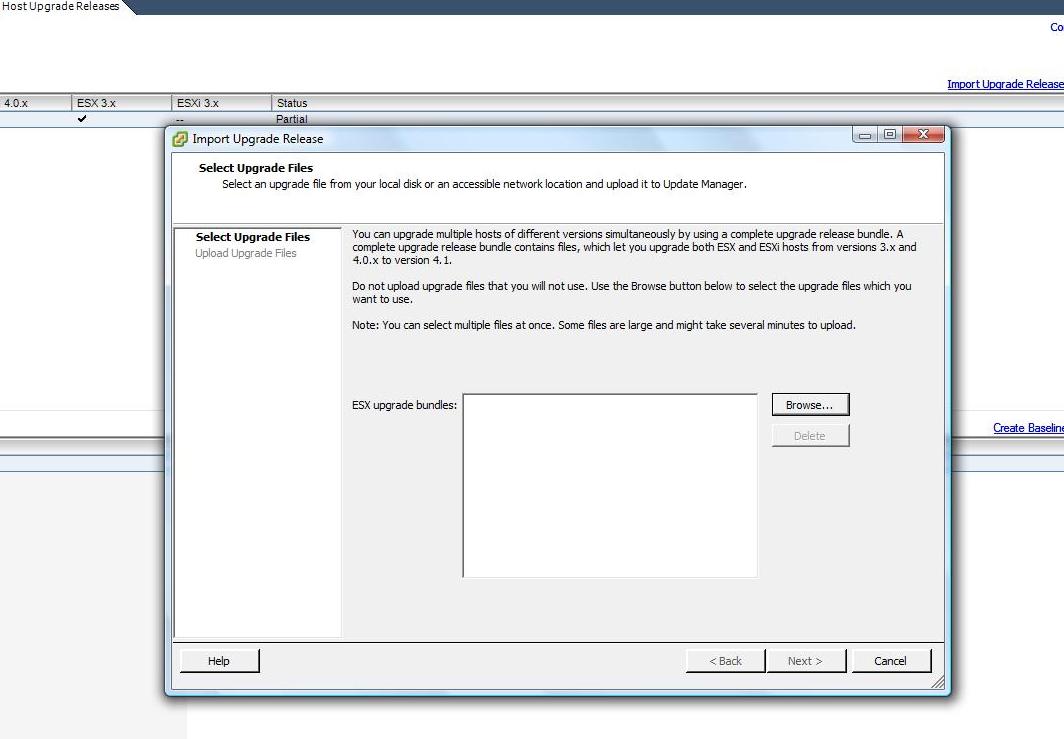Viewport: 1064px width, 739px height.
Task: Select the 'Select Upgrade Files' wizard step
Action: (x=252, y=237)
